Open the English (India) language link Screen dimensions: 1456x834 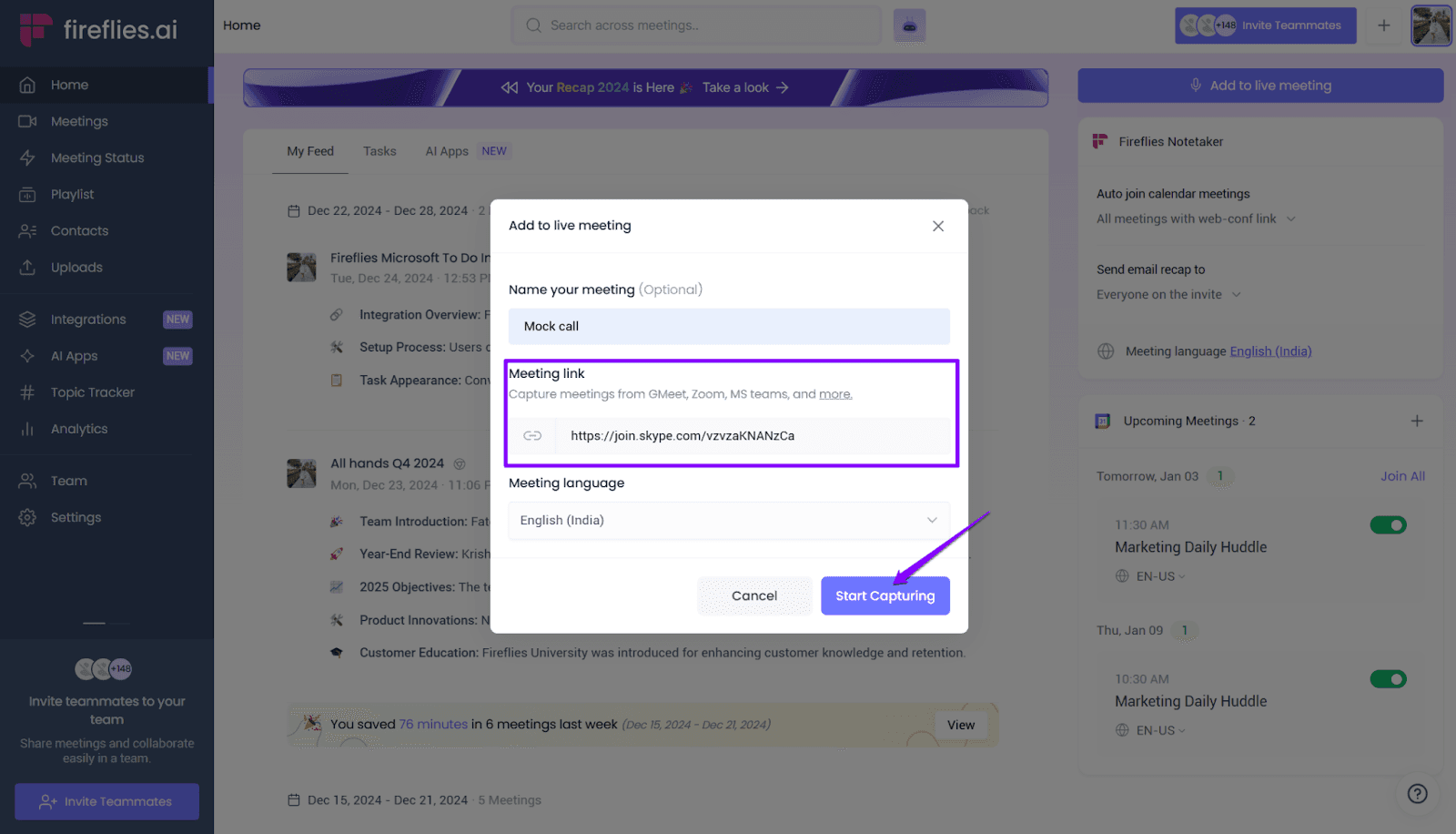pos(1270,351)
